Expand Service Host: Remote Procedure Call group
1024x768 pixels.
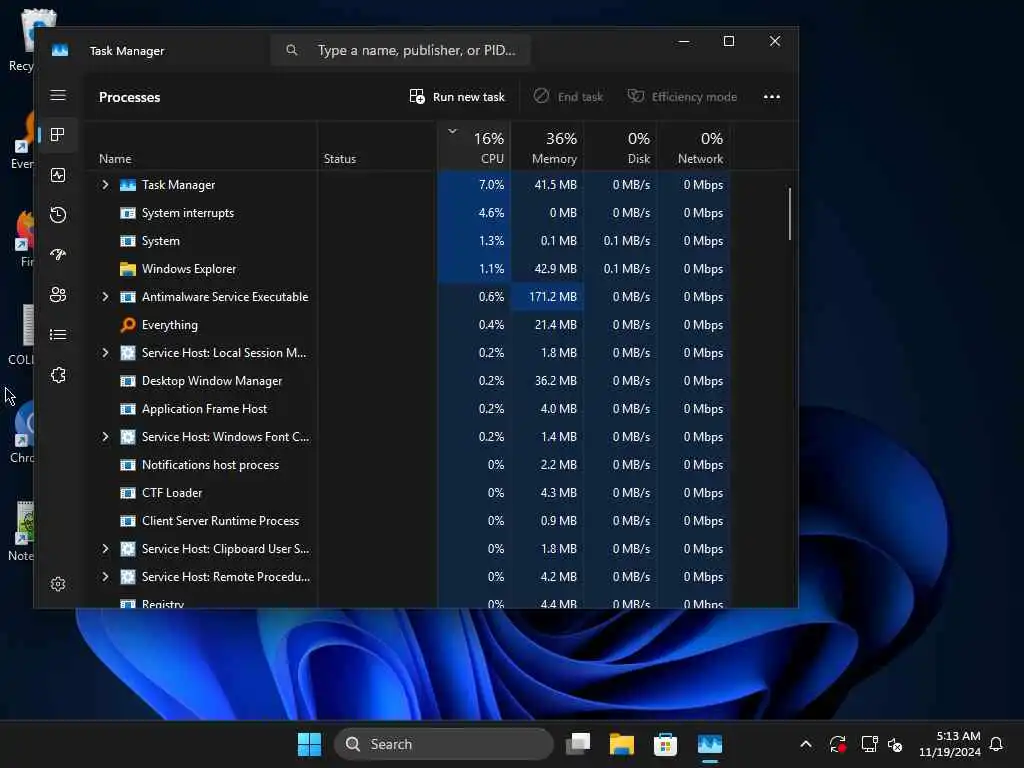tap(105, 577)
